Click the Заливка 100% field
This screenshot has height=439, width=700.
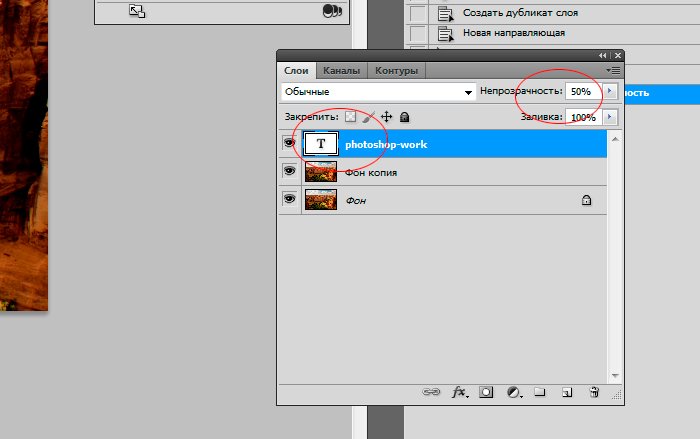pos(583,117)
